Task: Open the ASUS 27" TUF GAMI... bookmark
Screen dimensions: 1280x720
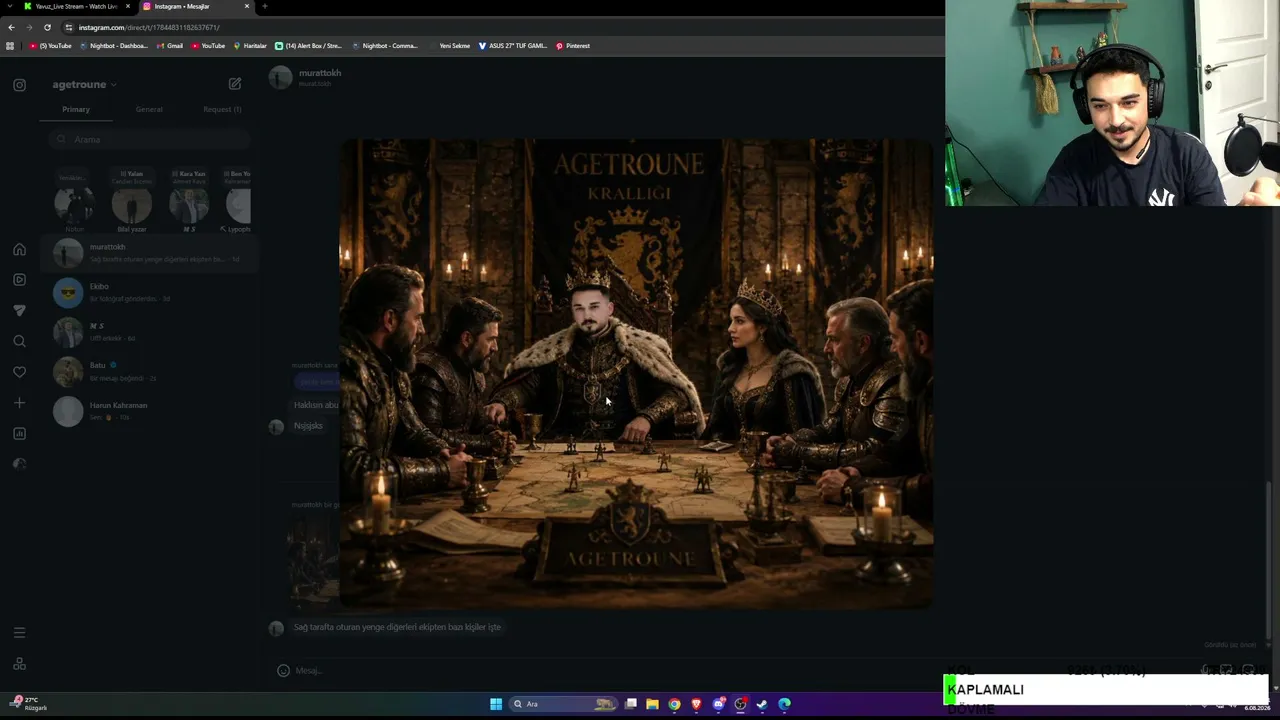Action: pyautogui.click(x=513, y=46)
